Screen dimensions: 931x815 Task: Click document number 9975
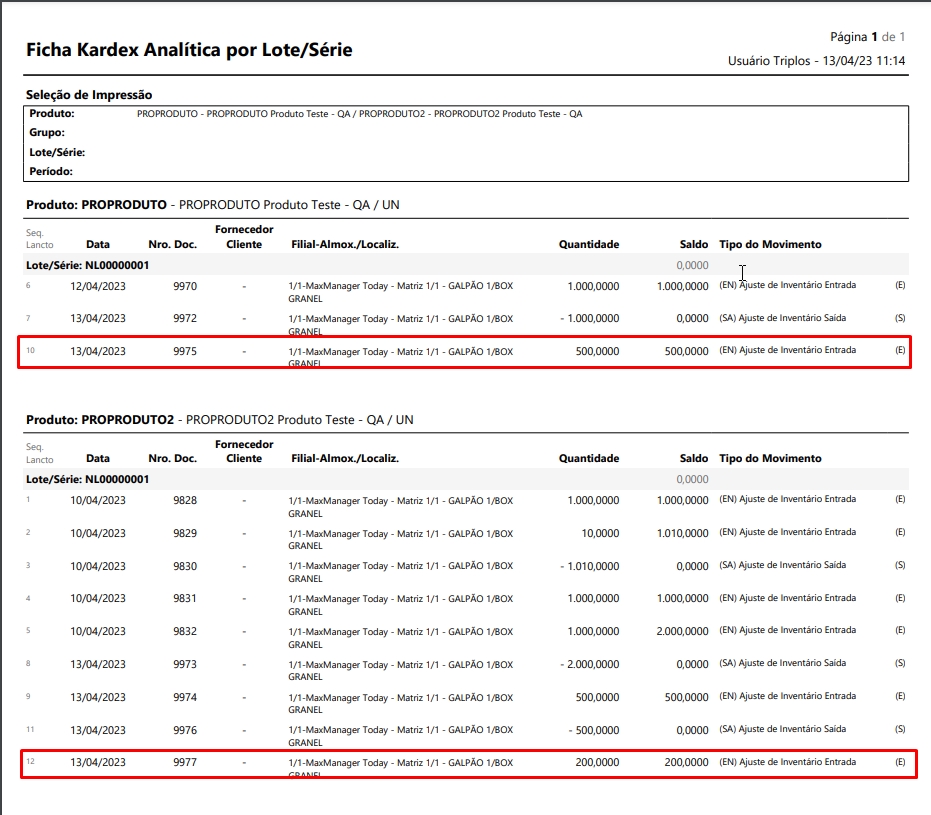coord(185,351)
